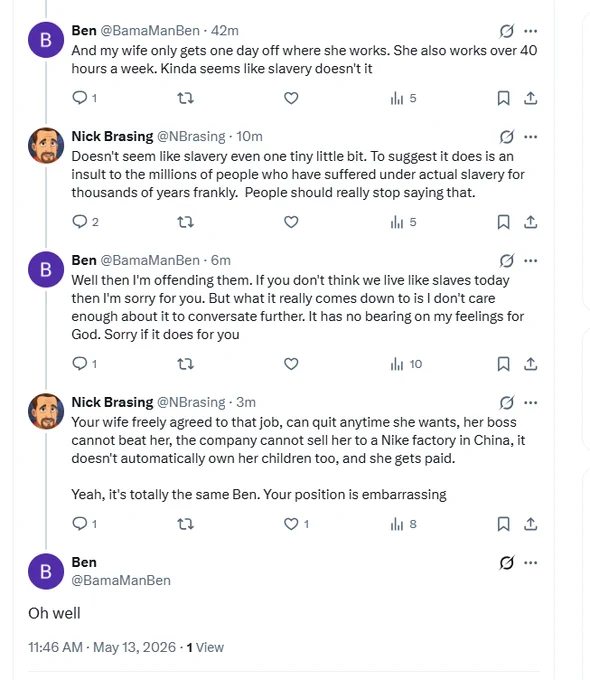Open @NBrasing profile link in 10m tweet
Screen dimensions: 590x680
(x=191, y=136)
